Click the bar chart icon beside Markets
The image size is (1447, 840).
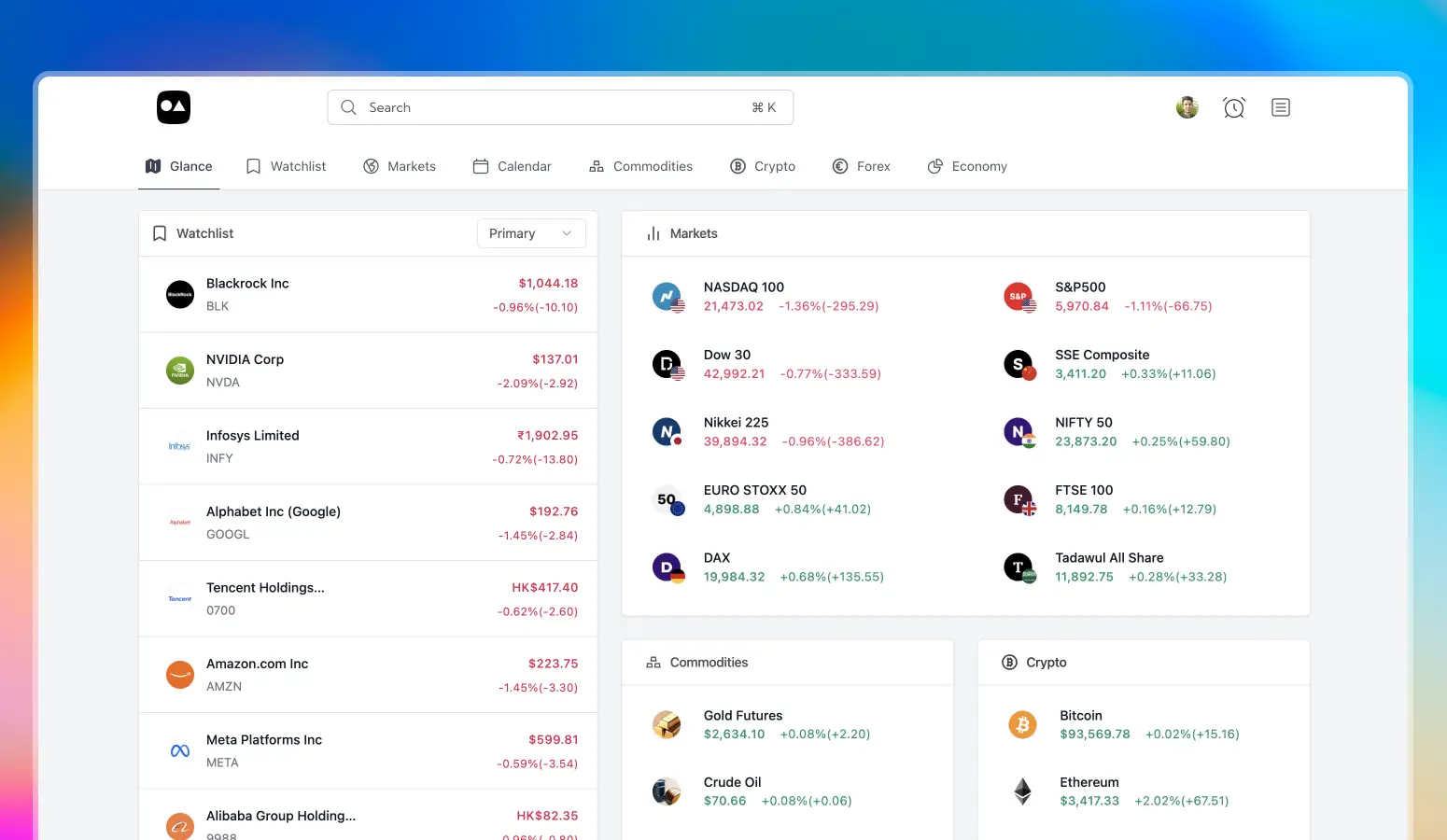point(652,233)
